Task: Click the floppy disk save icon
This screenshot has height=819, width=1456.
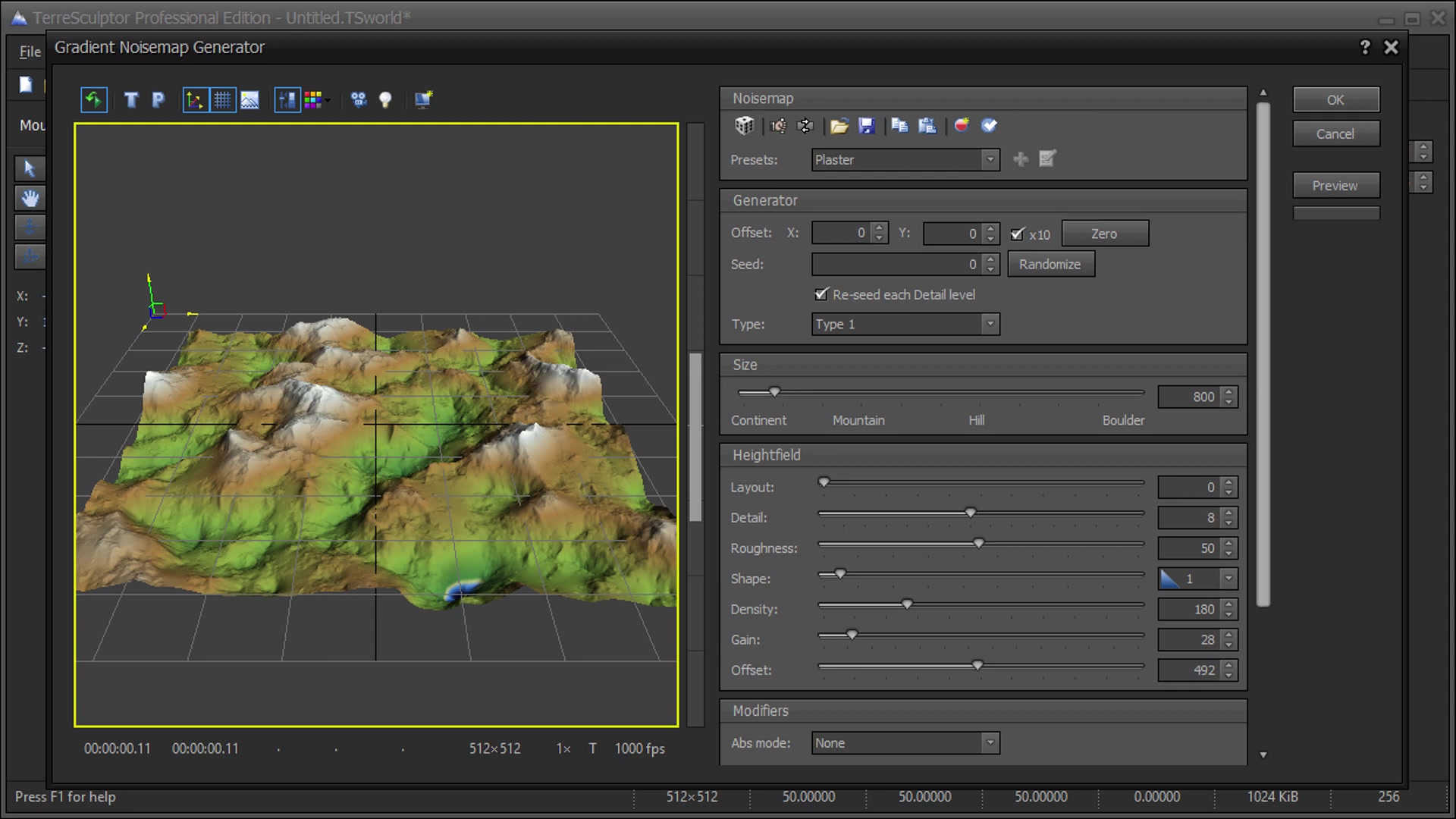Action: click(867, 126)
